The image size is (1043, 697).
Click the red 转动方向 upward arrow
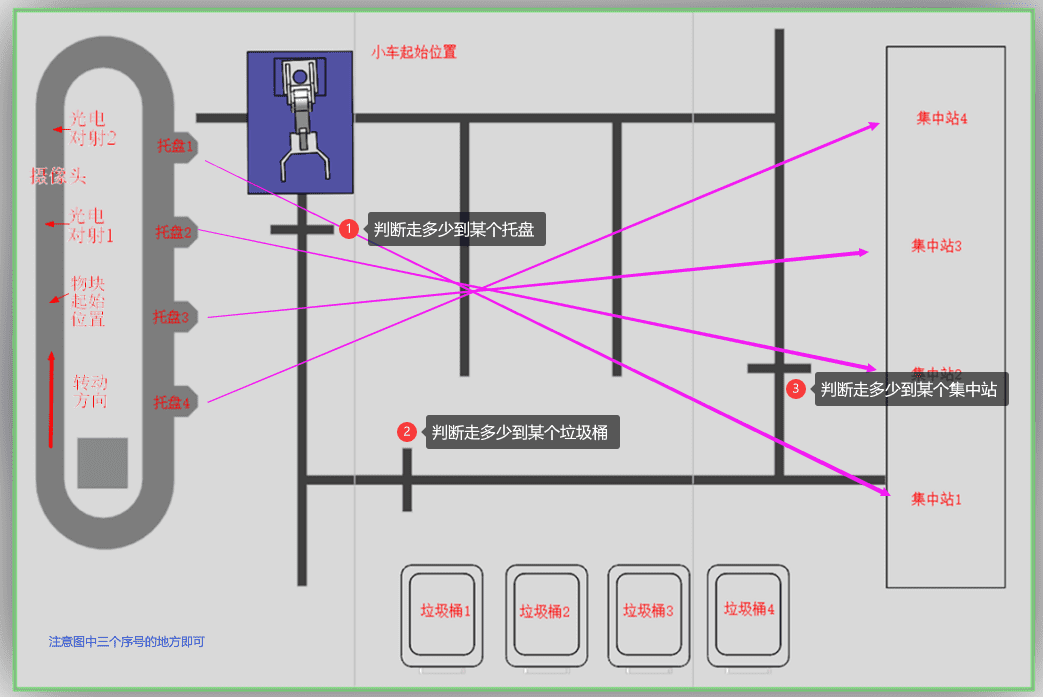[51, 398]
